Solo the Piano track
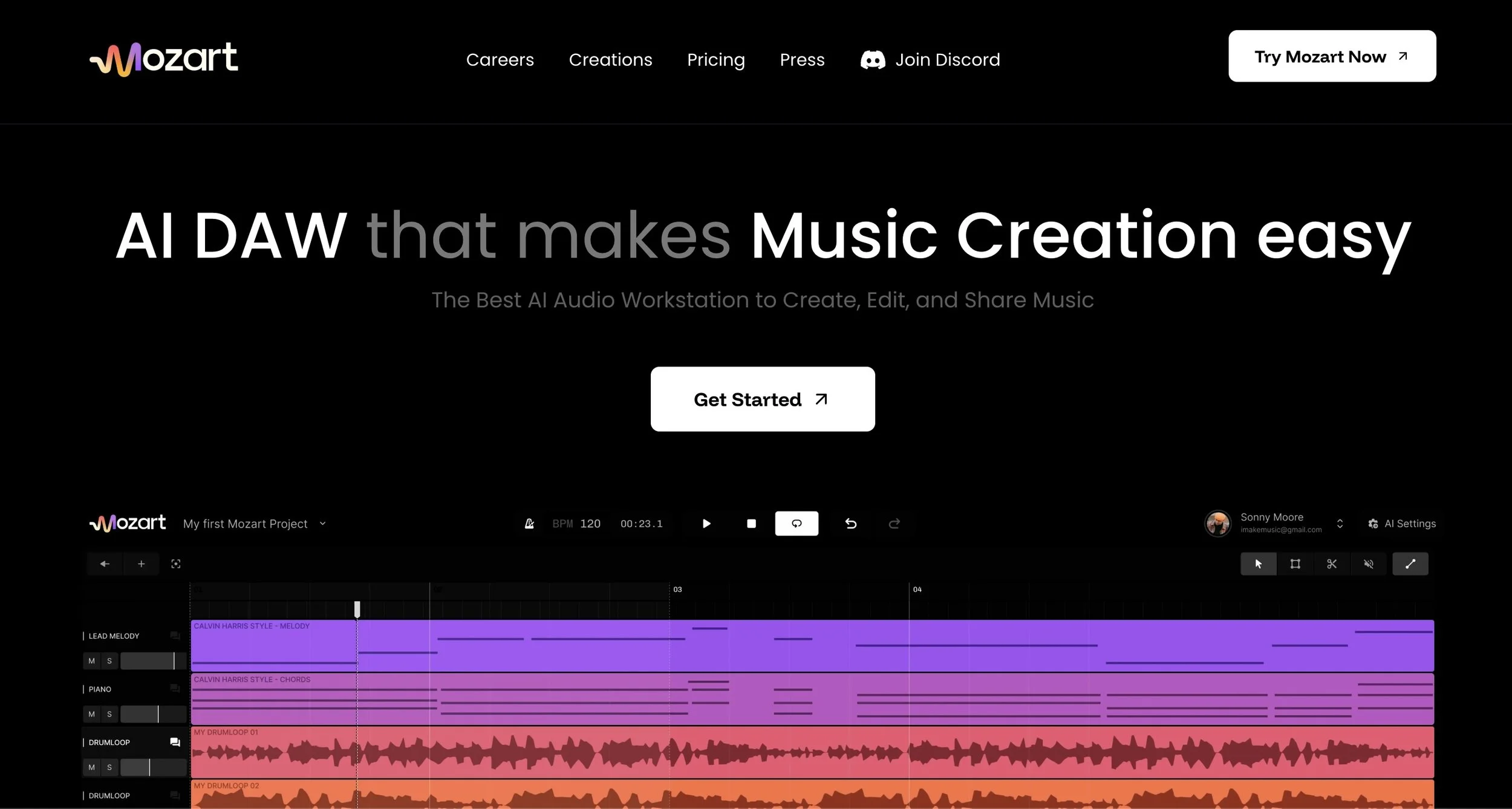Viewport: 1512px width, 809px height. 109,714
